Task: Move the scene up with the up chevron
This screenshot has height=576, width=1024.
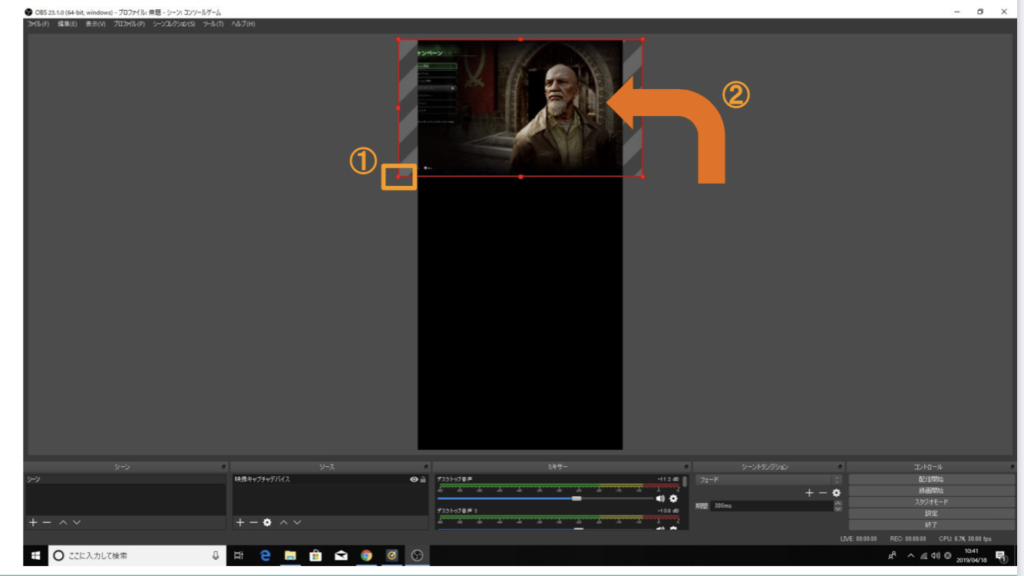Action: click(x=62, y=523)
